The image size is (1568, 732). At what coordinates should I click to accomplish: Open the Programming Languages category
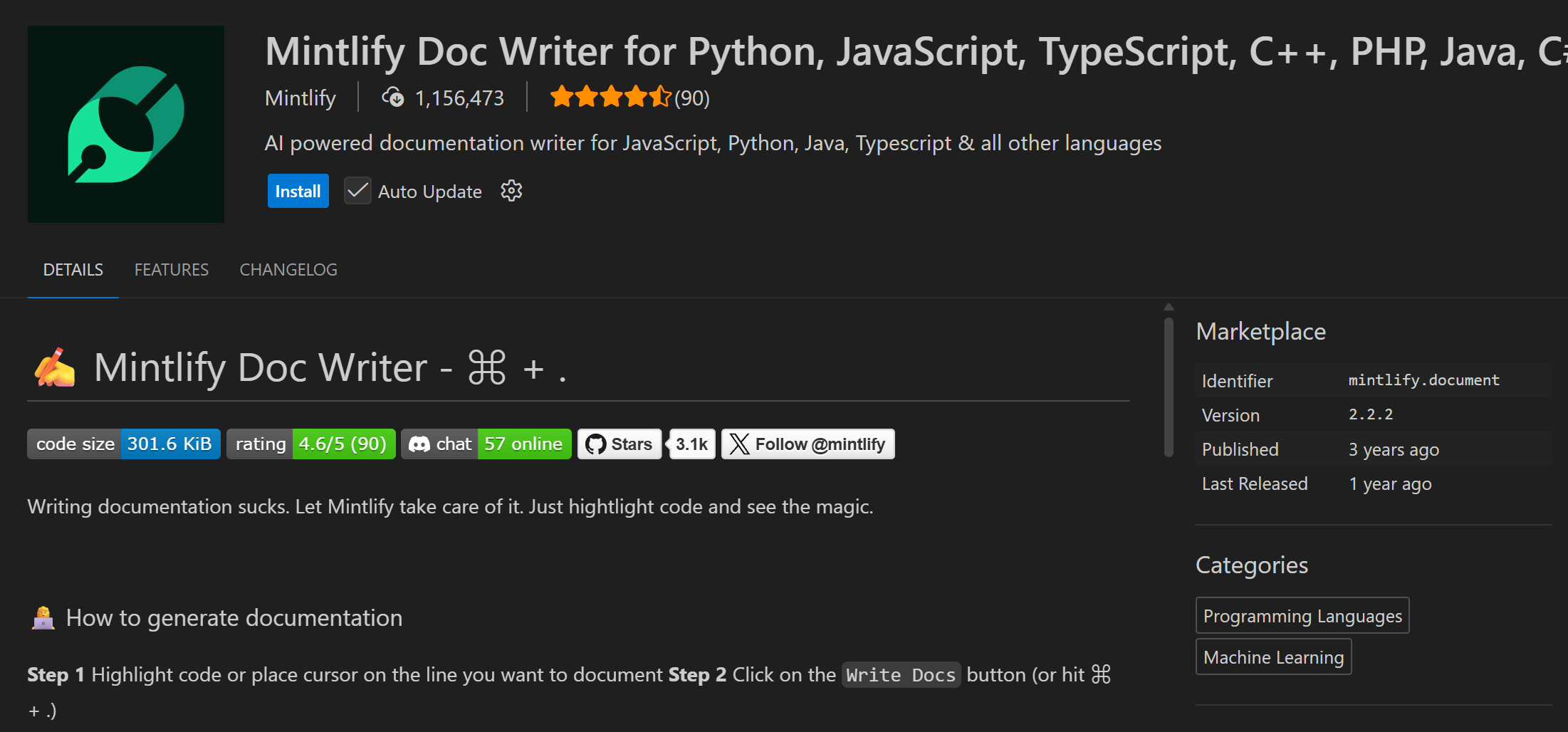[1302, 615]
